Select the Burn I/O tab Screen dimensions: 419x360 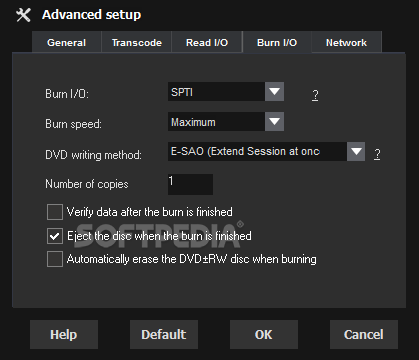pyautogui.click(x=277, y=42)
